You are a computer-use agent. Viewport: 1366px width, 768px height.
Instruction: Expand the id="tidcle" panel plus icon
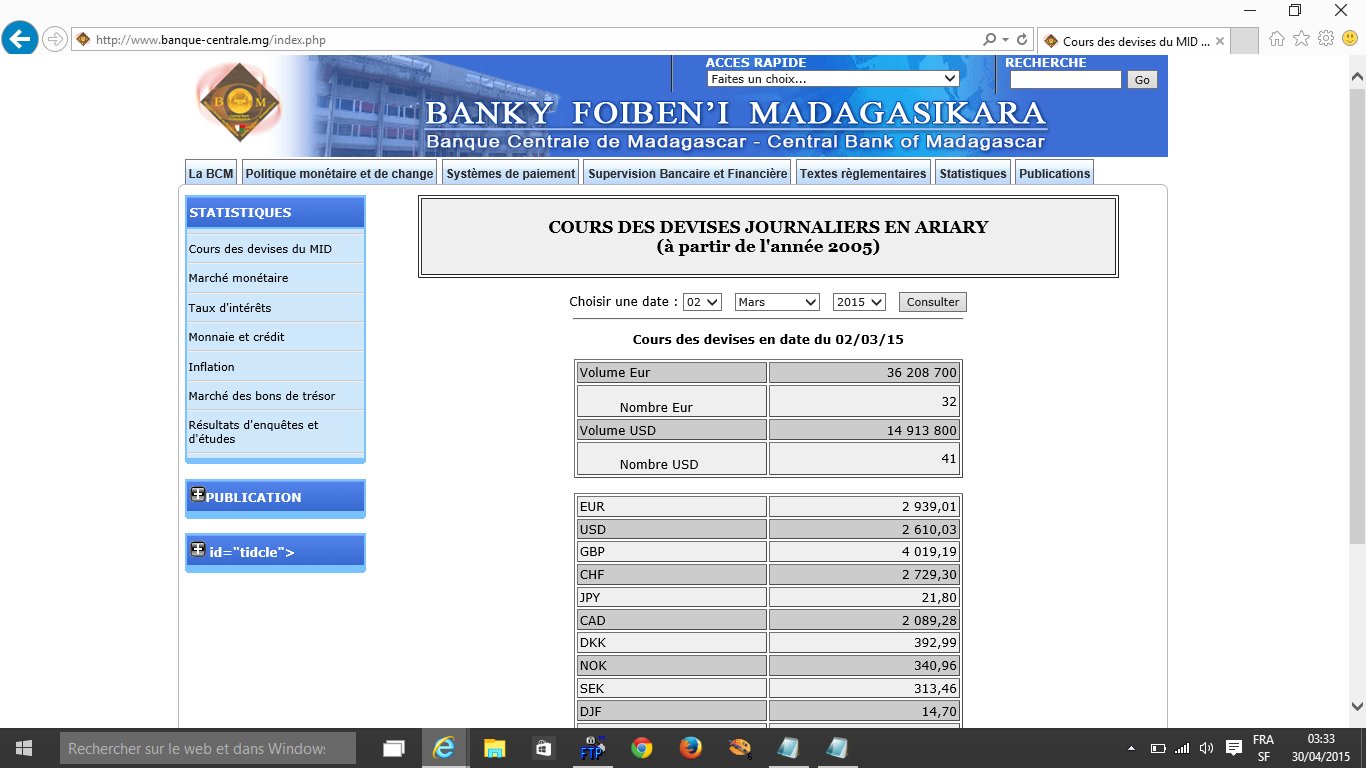coord(197,549)
